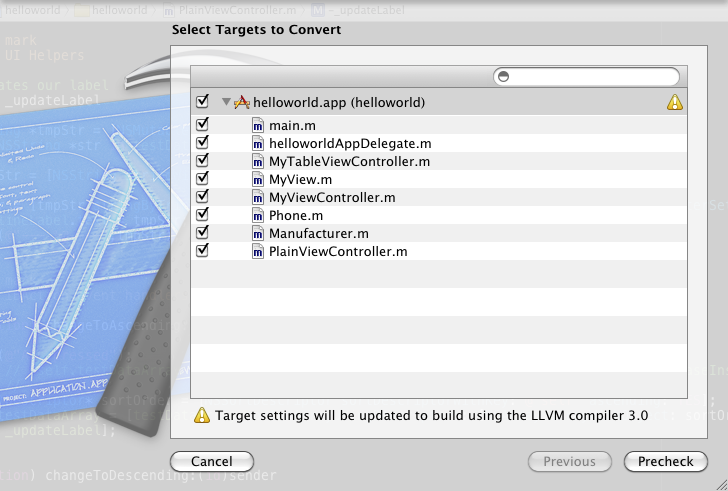The height and width of the screenshot is (491, 728).
Task: Click the helloworld folder in the jump bar
Action: 111,10
